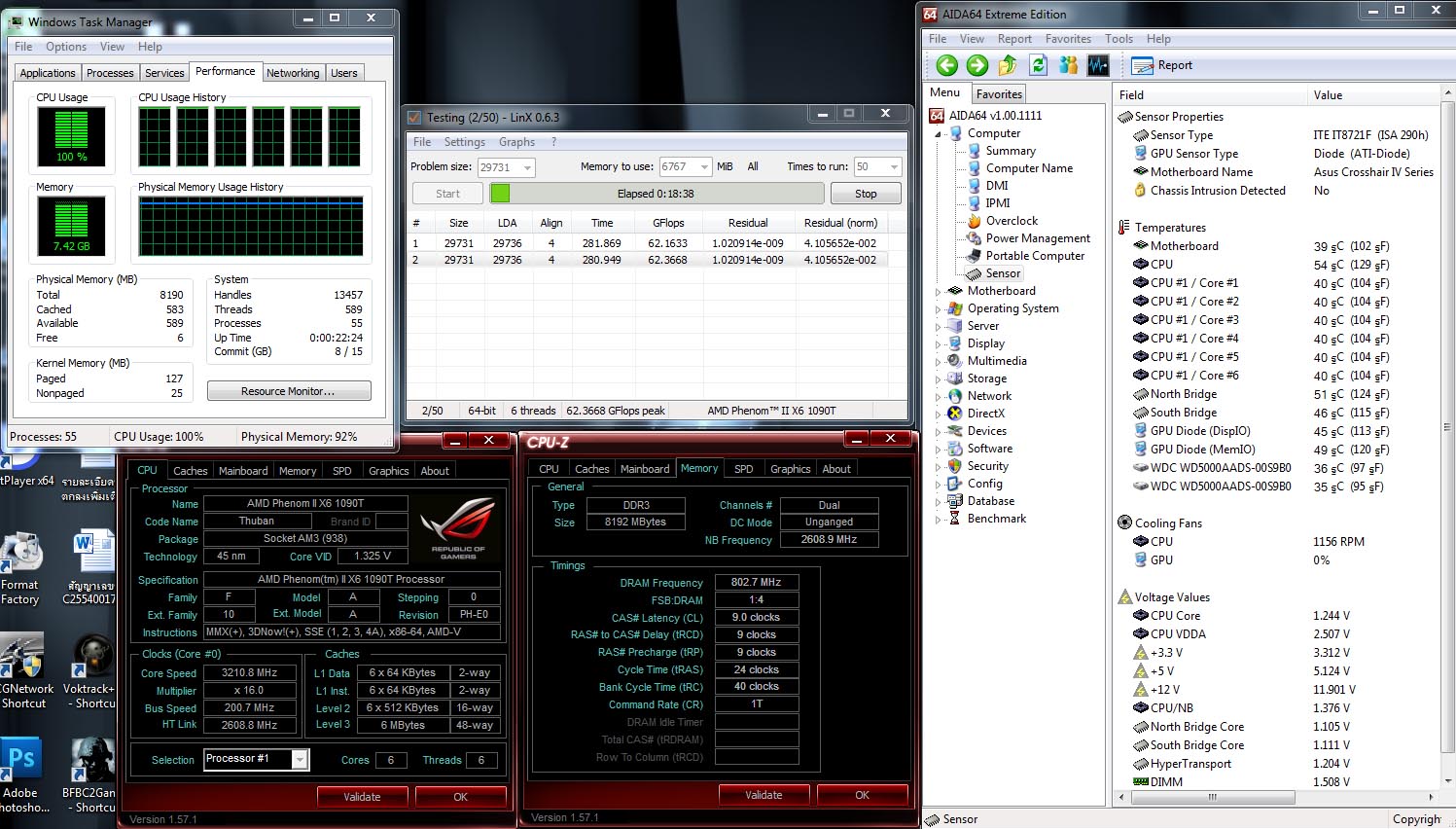Open the system stability graph monitor icon
Viewport: 1456px width, 829px height.
(x=1098, y=65)
